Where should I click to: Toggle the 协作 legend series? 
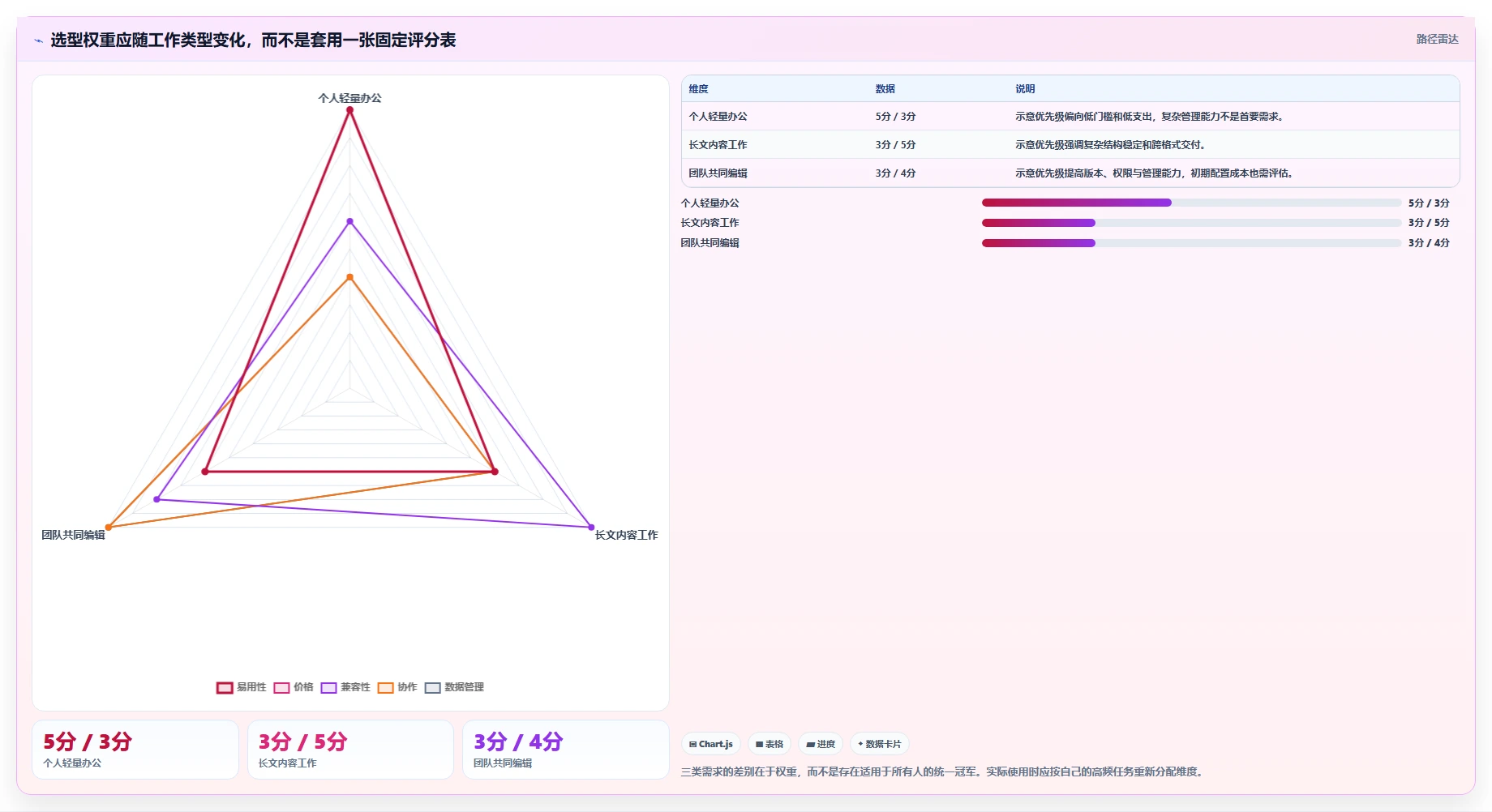tap(397, 687)
